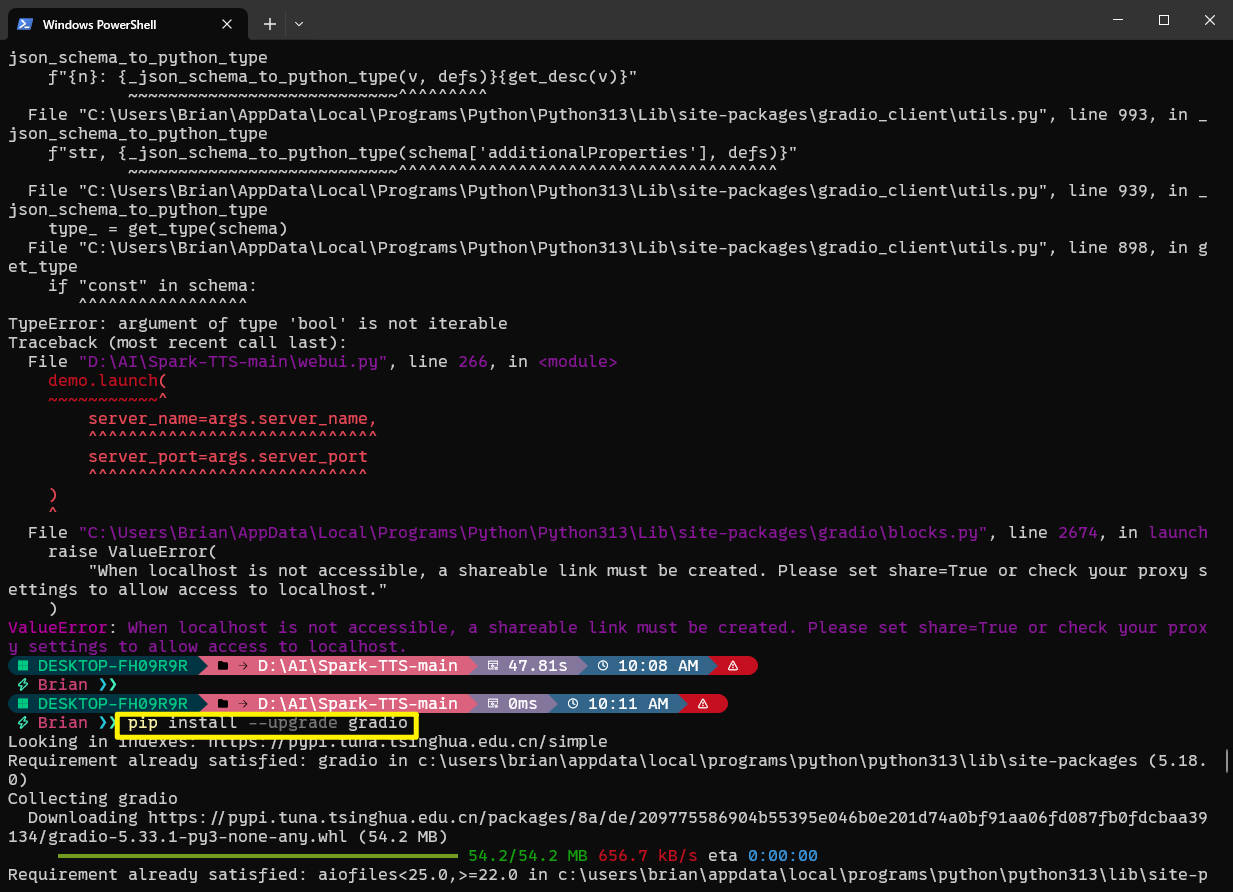Image resolution: width=1233 pixels, height=892 pixels.
Task: Click line number '266' in traceback
Action: tap(473, 362)
